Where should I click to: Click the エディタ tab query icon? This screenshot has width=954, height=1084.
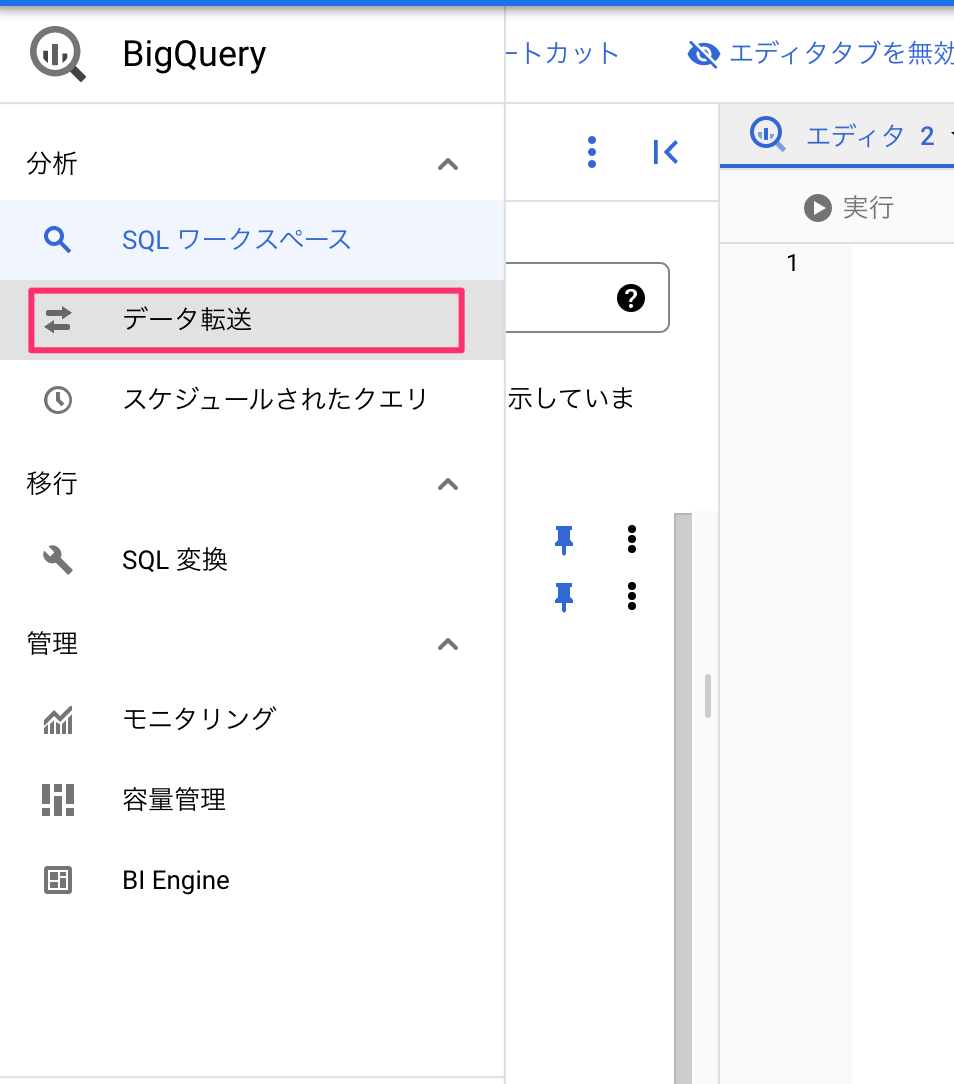767,134
